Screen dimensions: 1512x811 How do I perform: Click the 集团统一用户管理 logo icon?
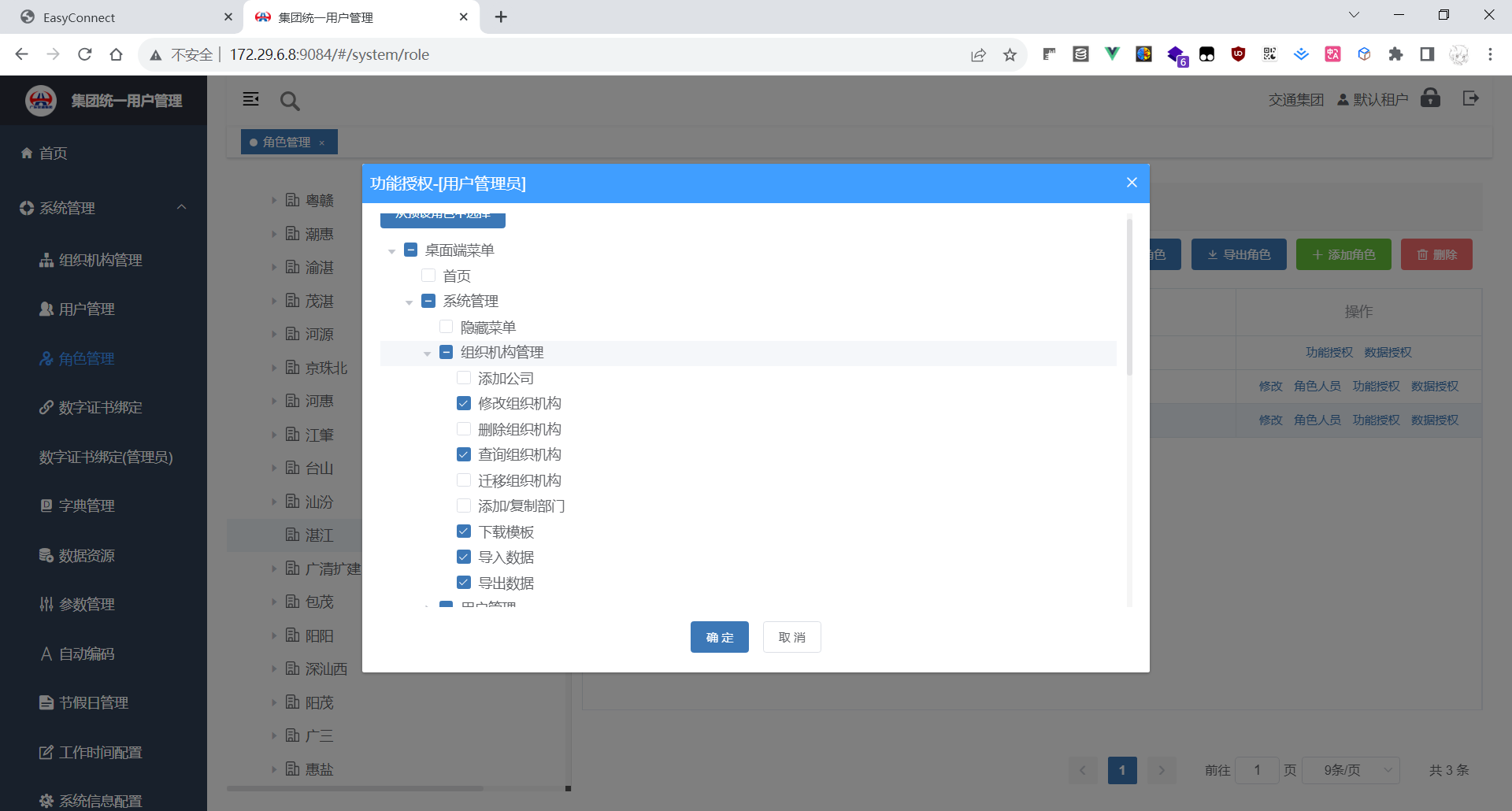tap(41, 101)
